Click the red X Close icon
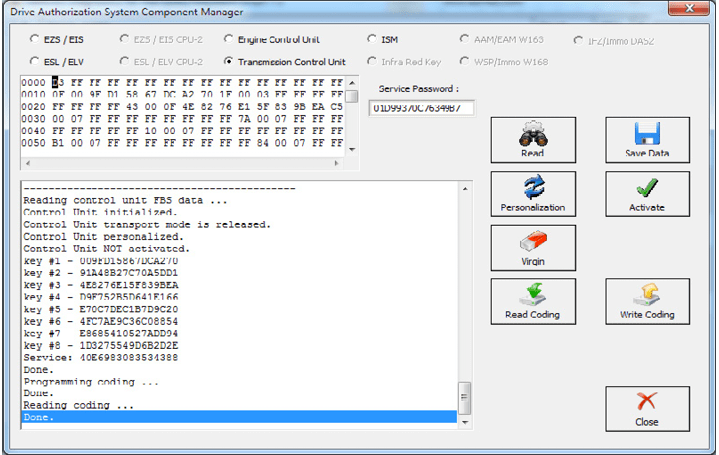The height and width of the screenshot is (455, 719). click(x=647, y=403)
